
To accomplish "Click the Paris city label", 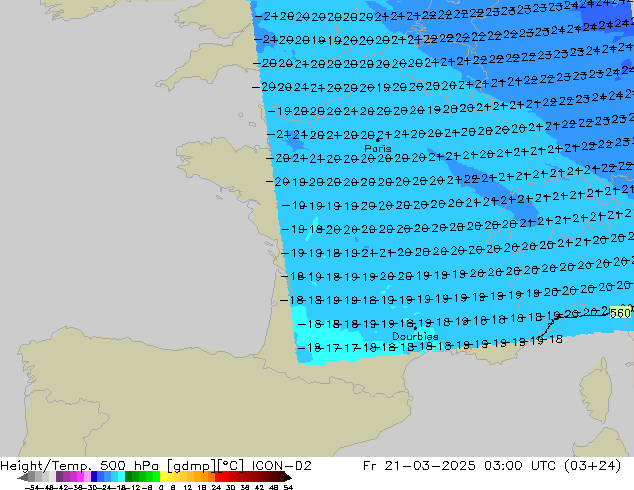I will click(378, 148).
